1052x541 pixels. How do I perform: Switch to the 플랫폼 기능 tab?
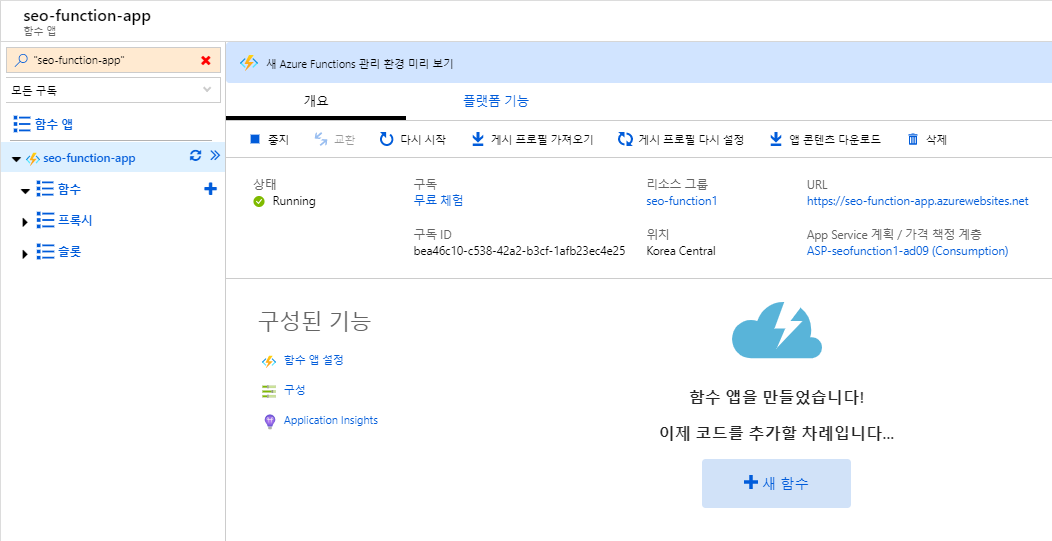[496, 101]
